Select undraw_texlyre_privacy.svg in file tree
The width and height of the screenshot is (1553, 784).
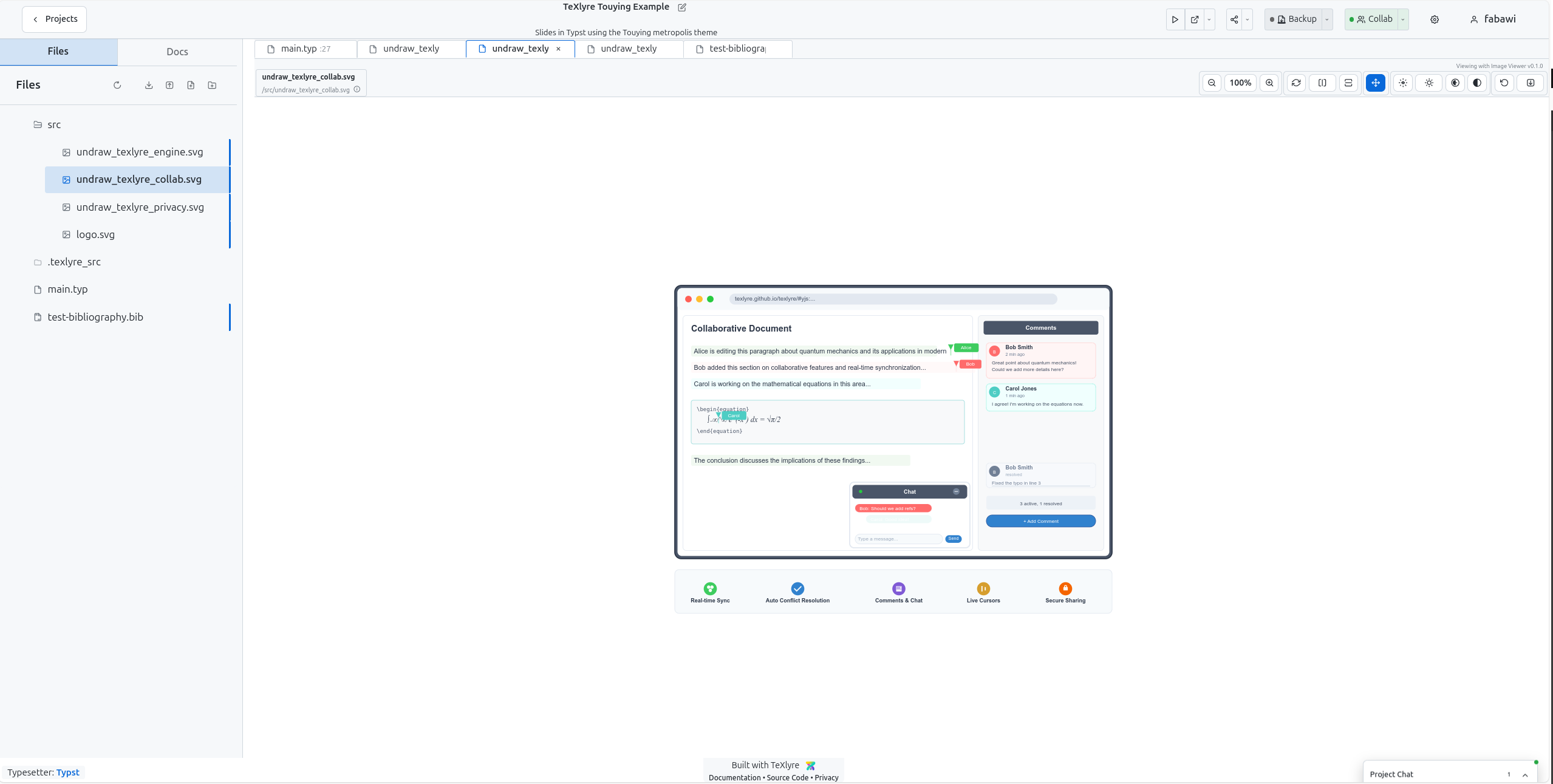click(140, 208)
